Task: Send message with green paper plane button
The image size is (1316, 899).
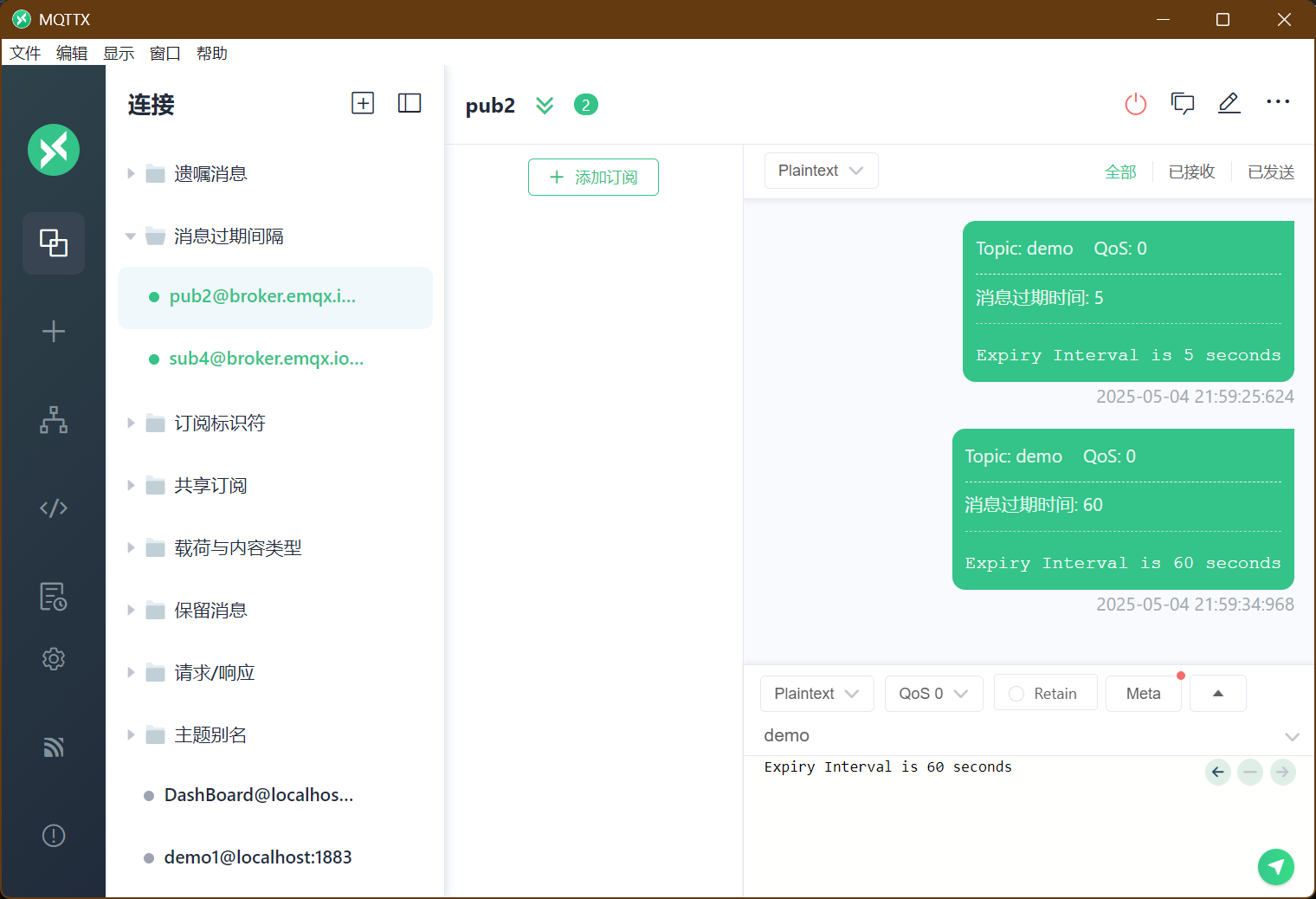Action: pos(1275,867)
